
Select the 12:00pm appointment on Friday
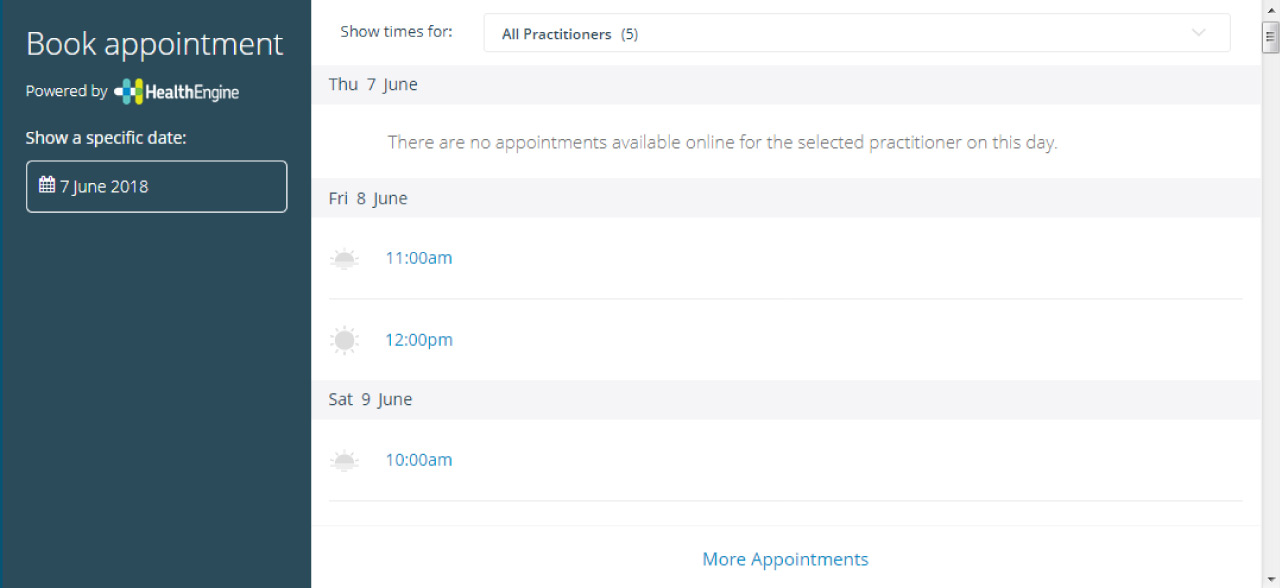[419, 340]
